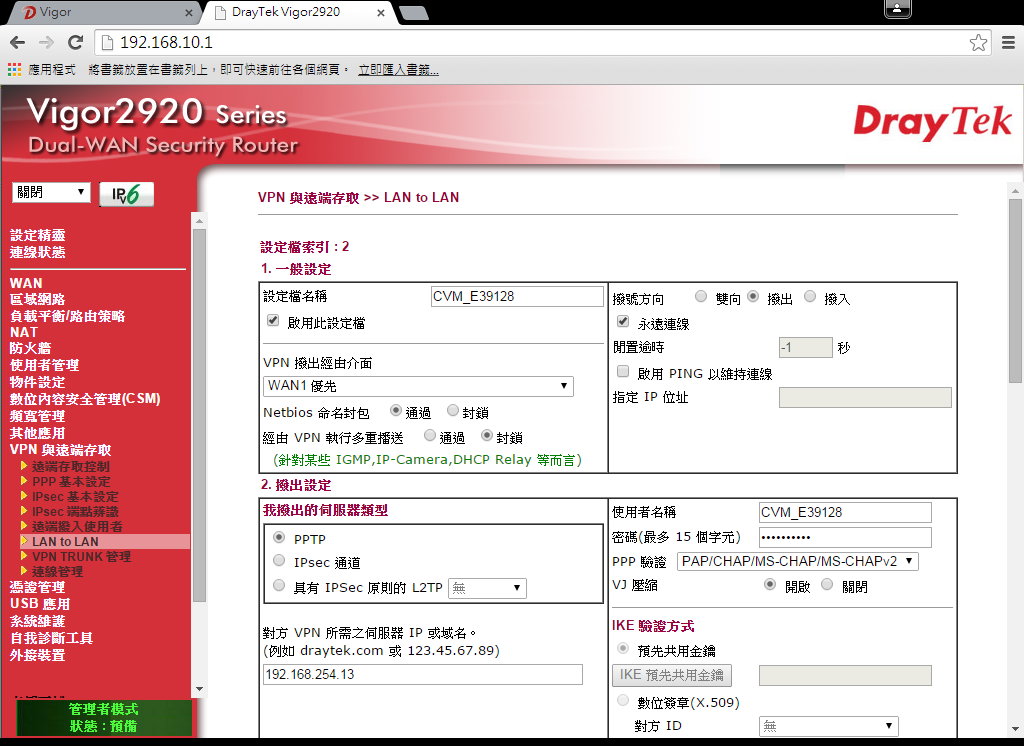The image size is (1024, 746).
Task: Open USB 應用 menu
Action: point(40,604)
